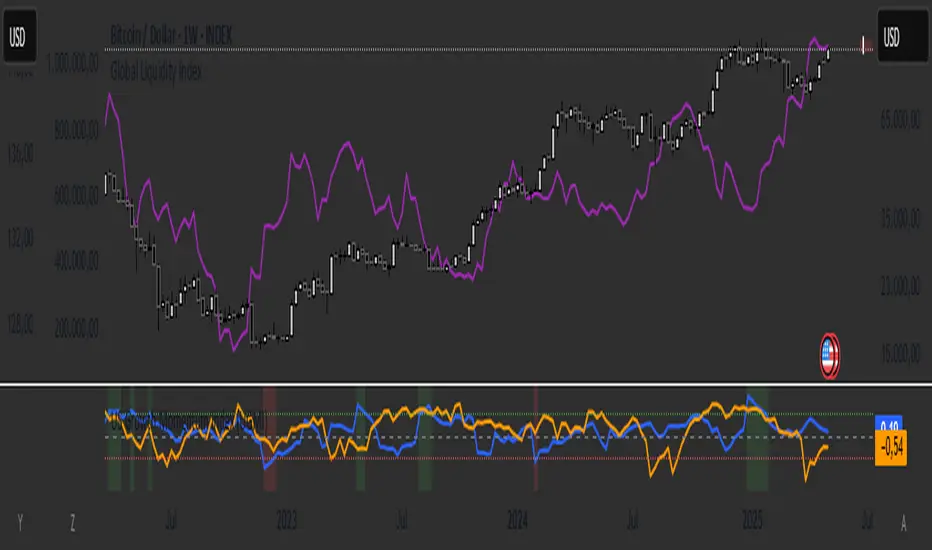Click the 128,00 scale value

(20, 325)
